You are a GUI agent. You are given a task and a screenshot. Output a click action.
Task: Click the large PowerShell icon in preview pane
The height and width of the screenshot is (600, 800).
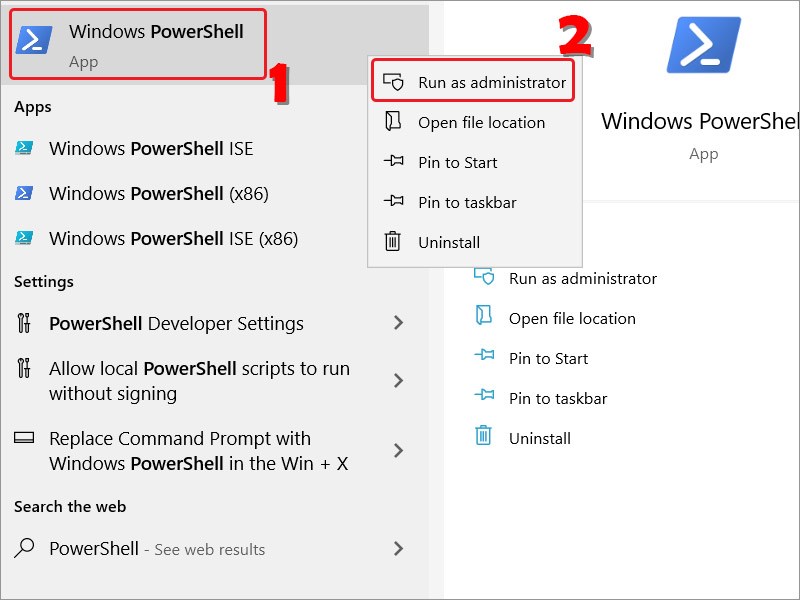[x=704, y=44]
